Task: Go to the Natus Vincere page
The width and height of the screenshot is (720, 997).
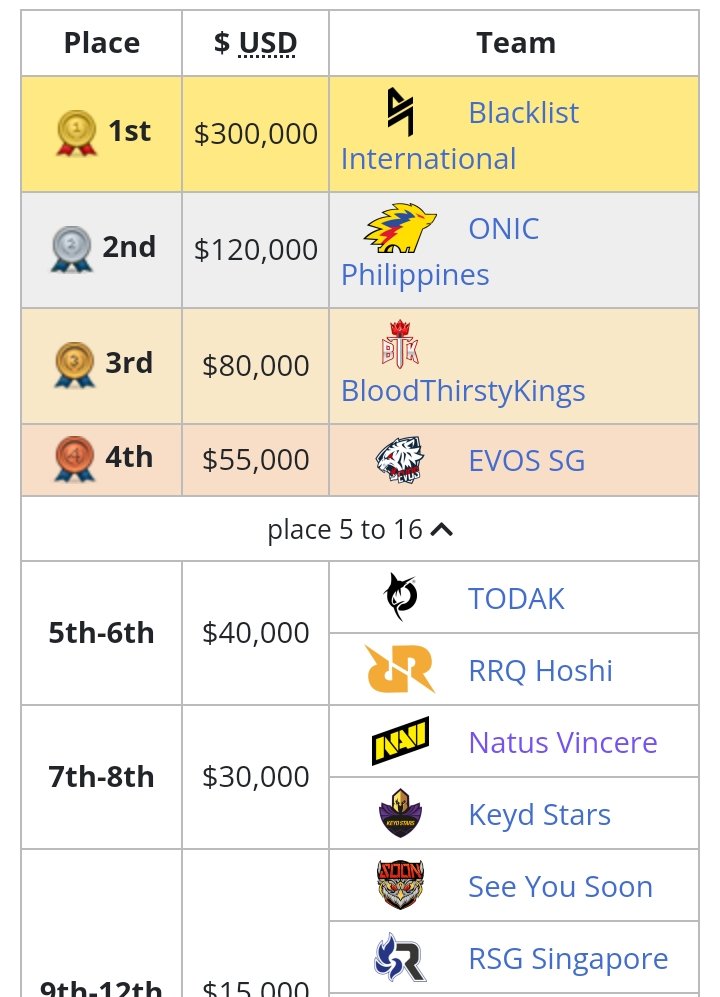Action: tap(562, 743)
